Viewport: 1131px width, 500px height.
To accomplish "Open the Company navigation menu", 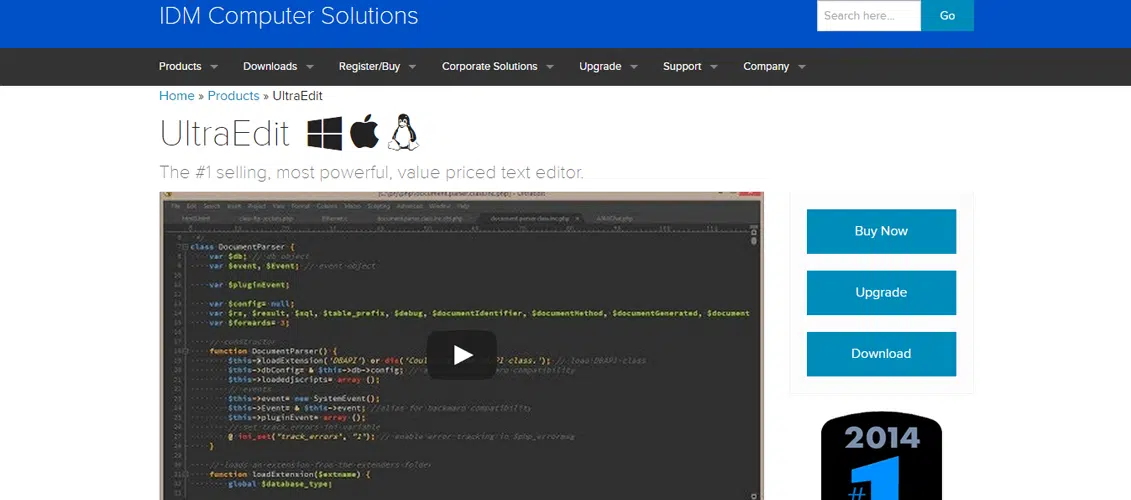I will click(x=766, y=67).
